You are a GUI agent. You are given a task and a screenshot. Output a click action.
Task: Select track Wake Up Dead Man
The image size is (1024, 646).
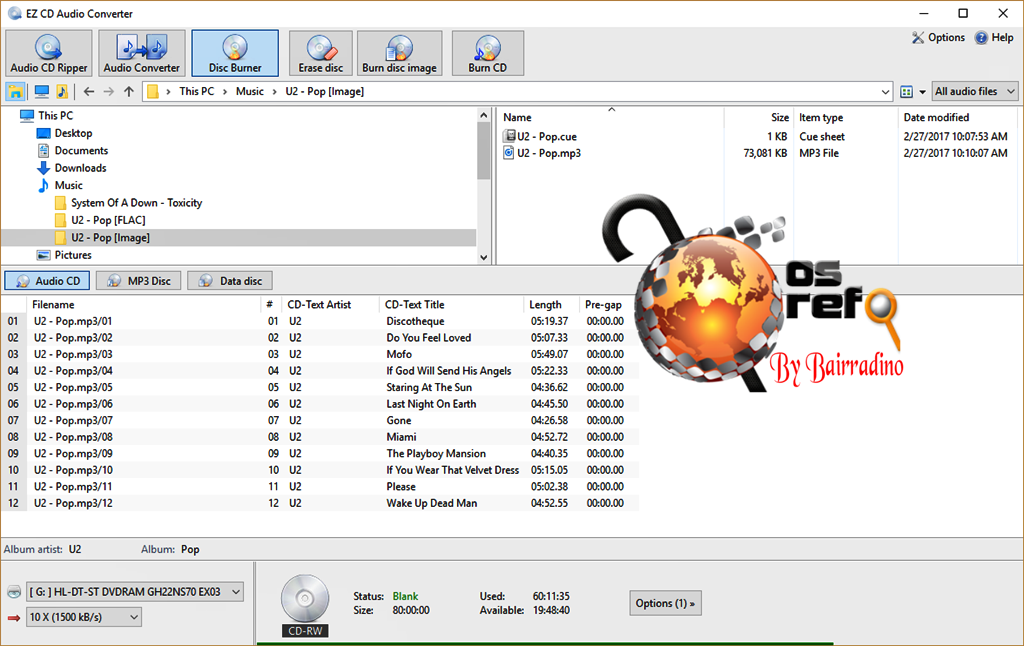coord(320,504)
